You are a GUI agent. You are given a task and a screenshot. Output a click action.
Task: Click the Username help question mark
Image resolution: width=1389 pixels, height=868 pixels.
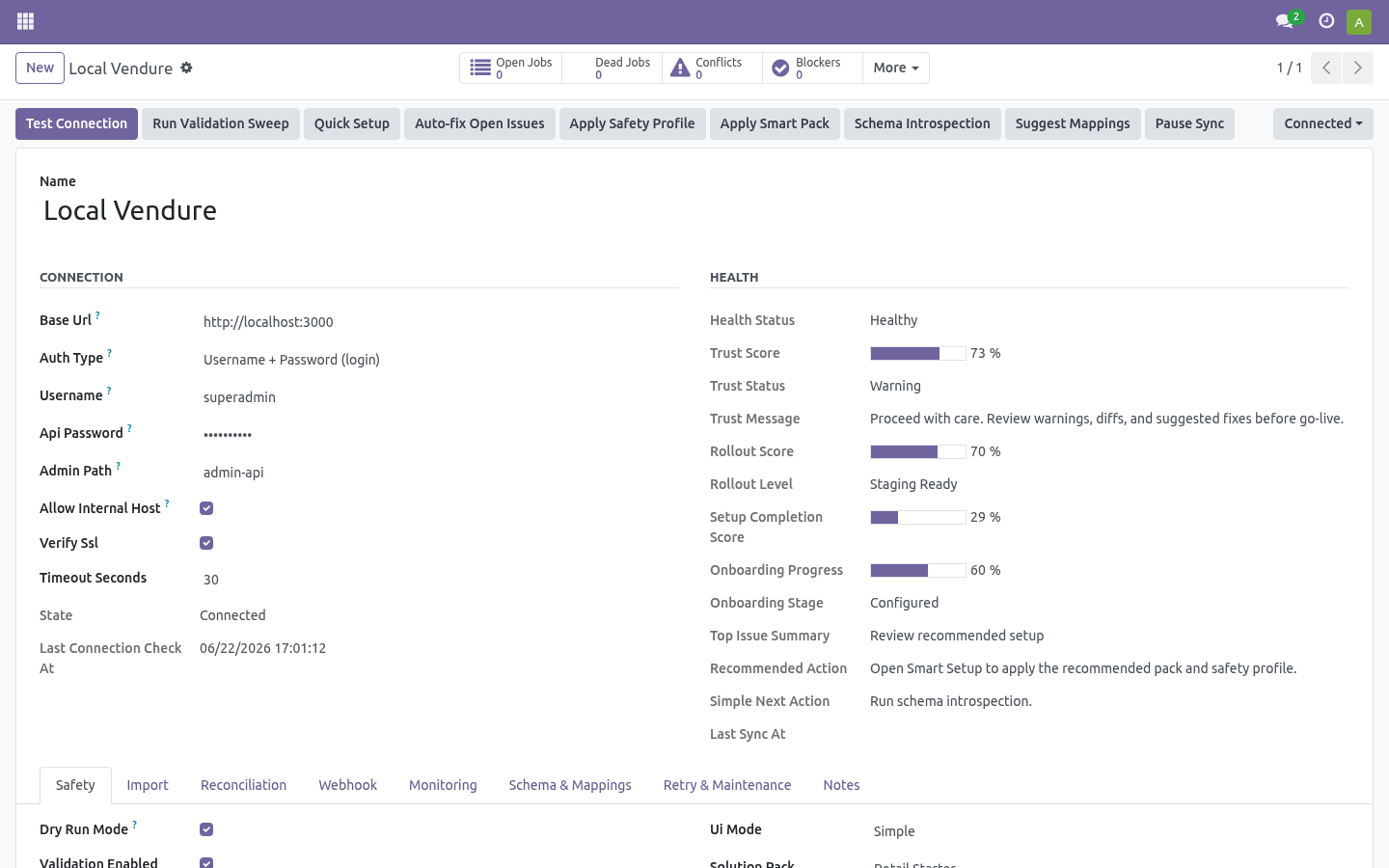109,391
